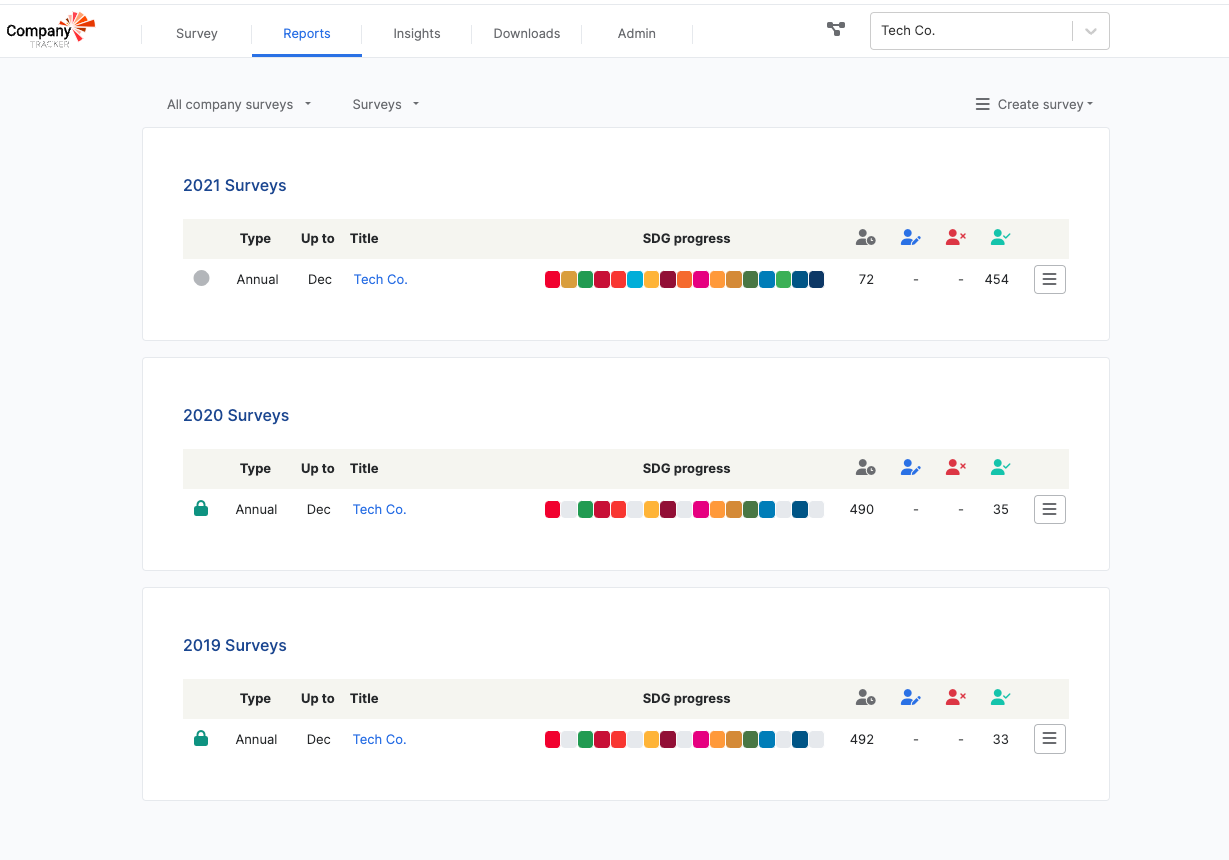
Task: Expand the All company surveys dropdown
Action: (x=239, y=104)
